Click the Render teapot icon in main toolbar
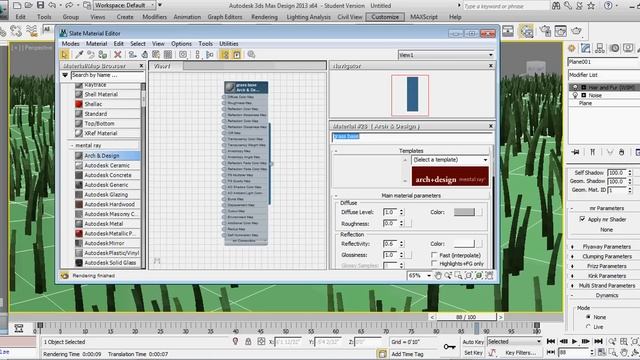This screenshot has height=360, width=640. (576, 31)
